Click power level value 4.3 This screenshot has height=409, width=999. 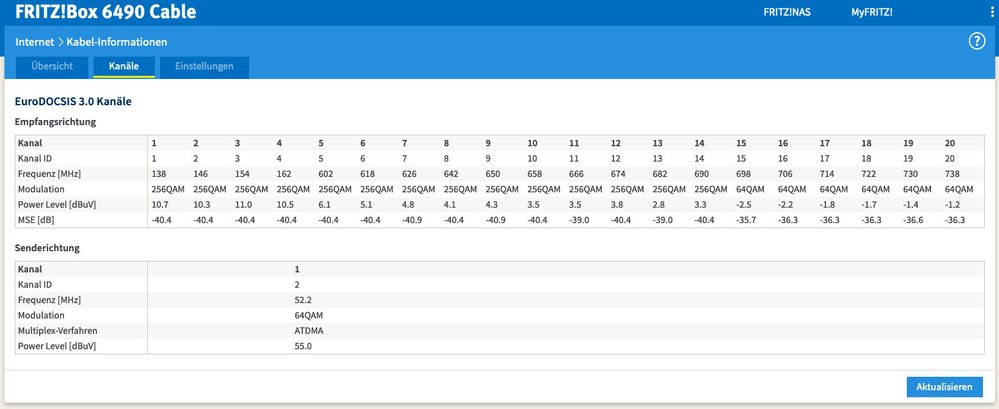click(491, 204)
